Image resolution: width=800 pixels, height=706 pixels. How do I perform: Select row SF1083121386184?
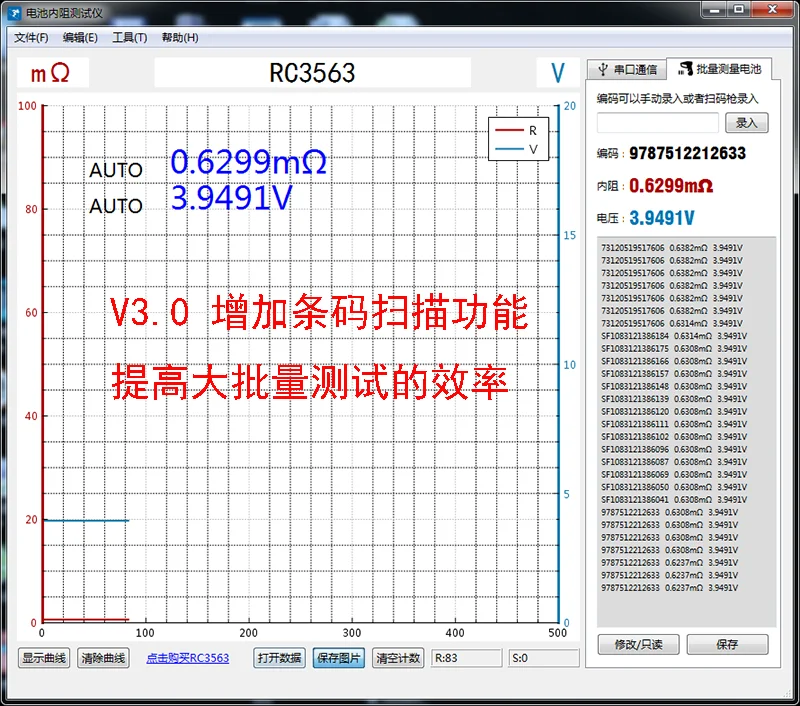tap(674, 336)
